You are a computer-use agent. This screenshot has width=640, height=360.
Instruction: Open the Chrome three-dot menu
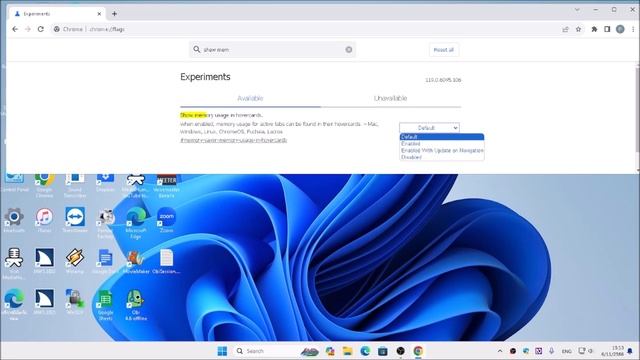(x=633, y=29)
